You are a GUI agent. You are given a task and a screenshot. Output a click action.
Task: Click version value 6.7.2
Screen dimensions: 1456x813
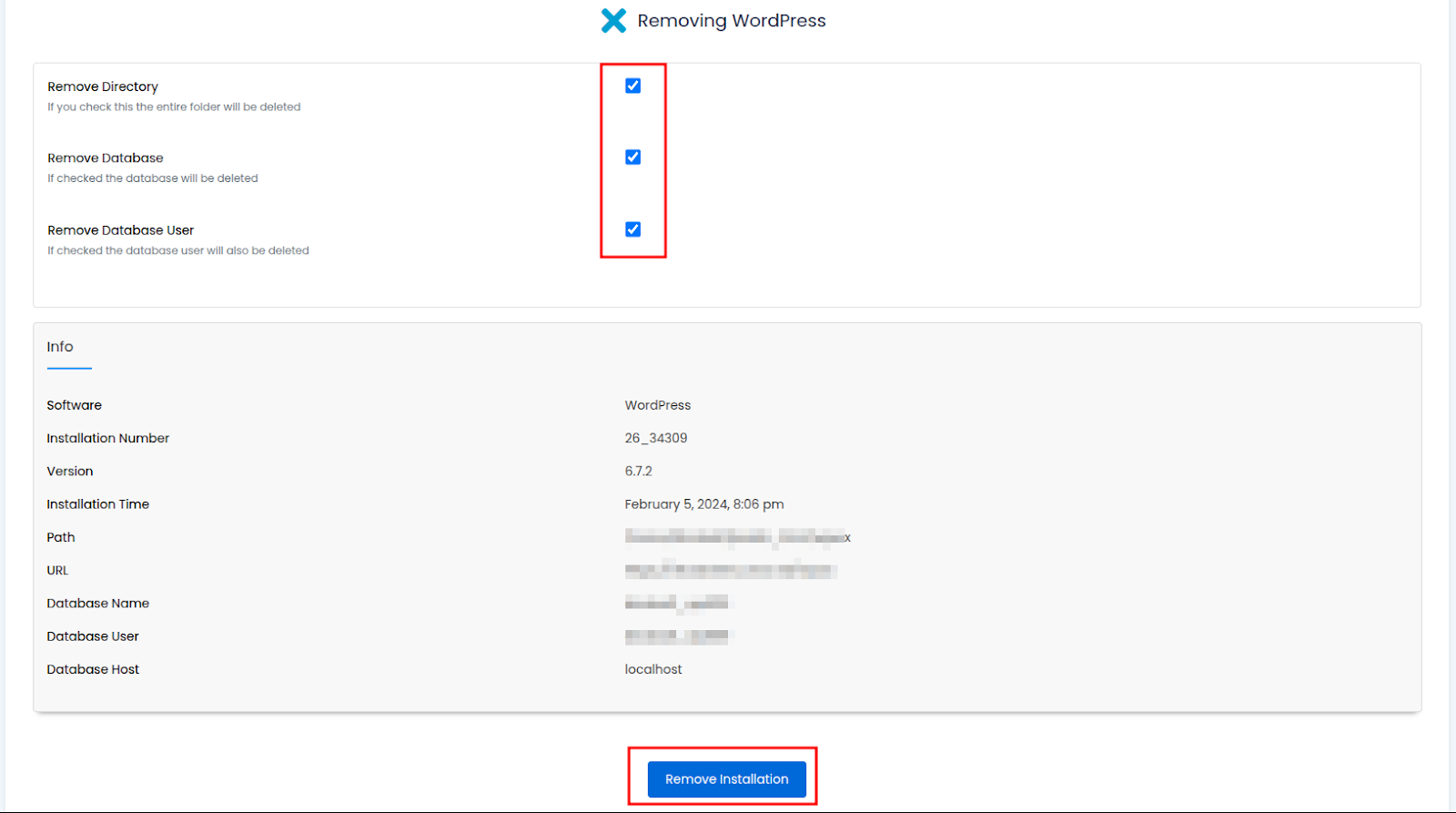pyautogui.click(x=639, y=471)
